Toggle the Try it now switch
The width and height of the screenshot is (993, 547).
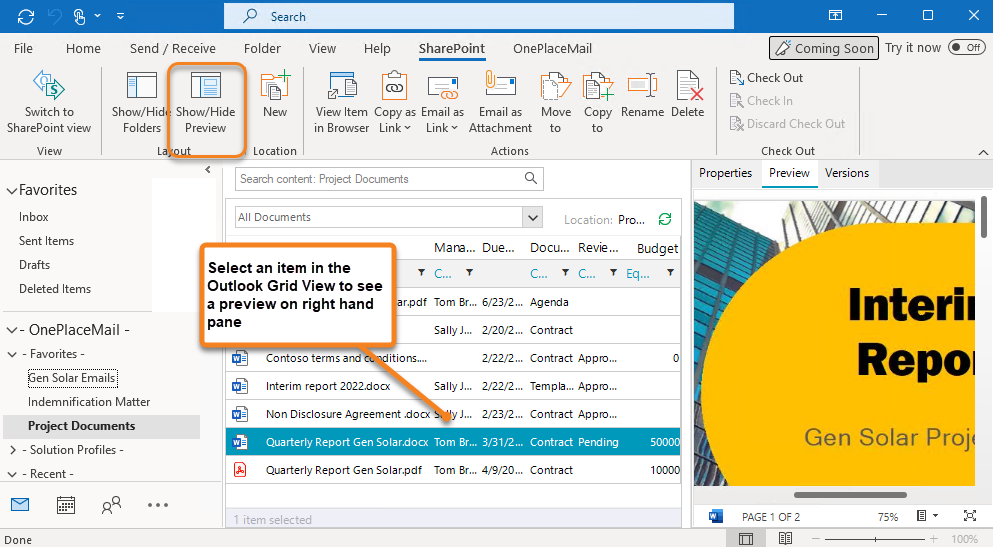[x=966, y=47]
